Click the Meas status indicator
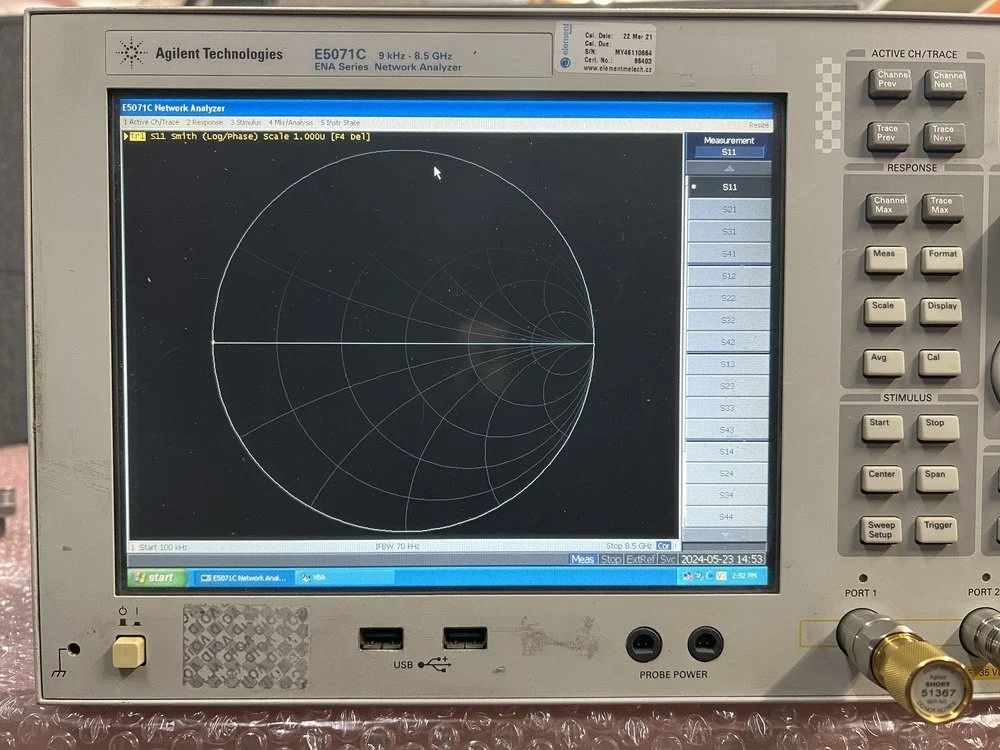This screenshot has width=1000, height=750. [582, 559]
